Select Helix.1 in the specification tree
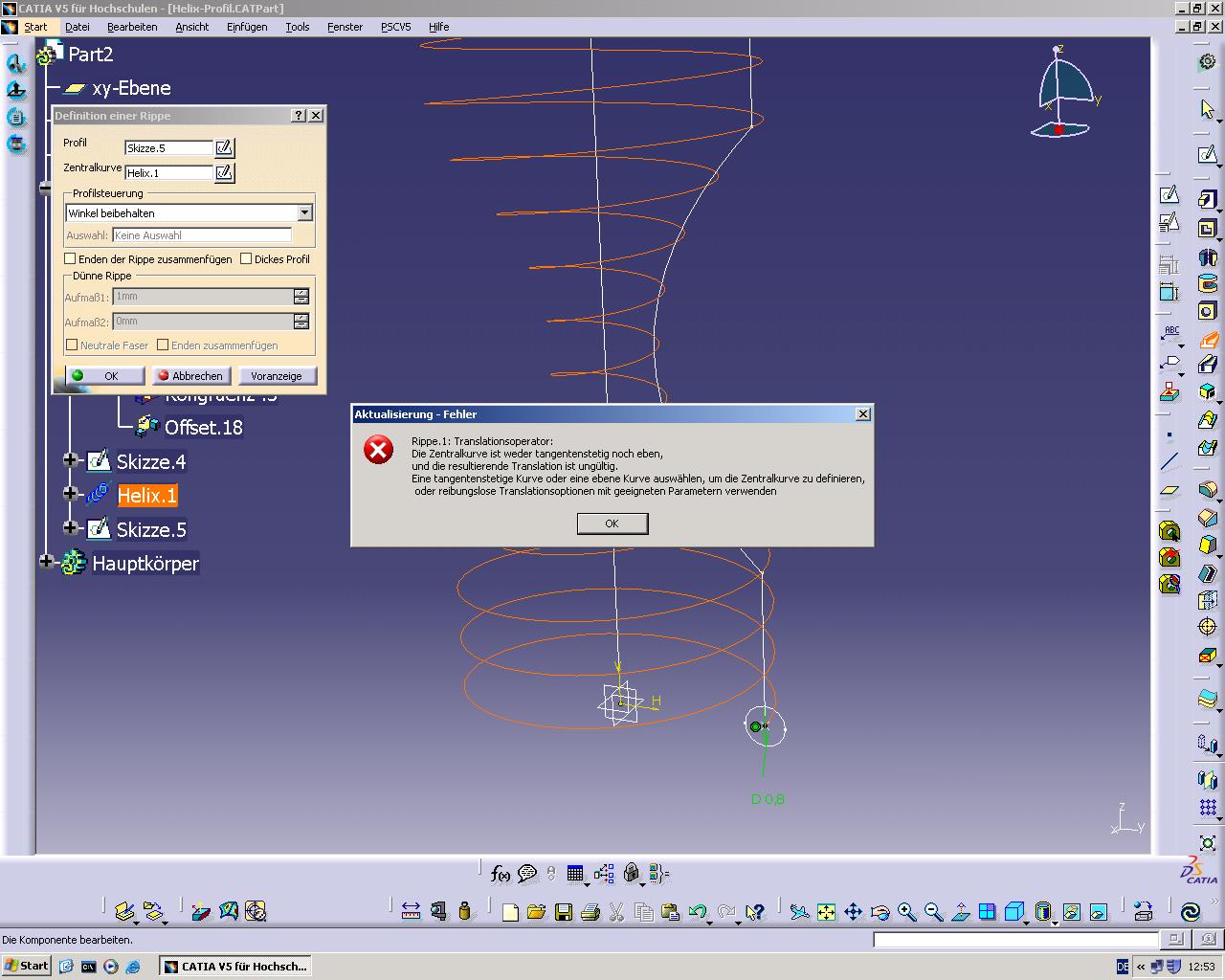This screenshot has width=1225, height=980. (146, 496)
